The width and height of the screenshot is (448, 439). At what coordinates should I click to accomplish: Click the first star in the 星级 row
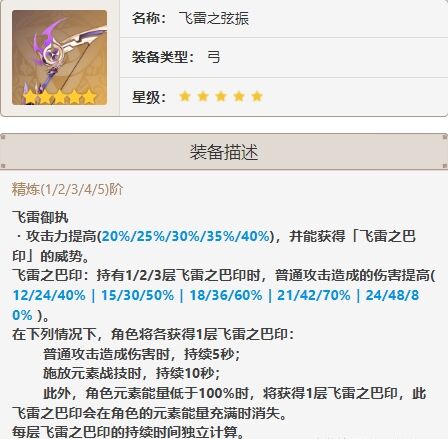tap(185, 97)
